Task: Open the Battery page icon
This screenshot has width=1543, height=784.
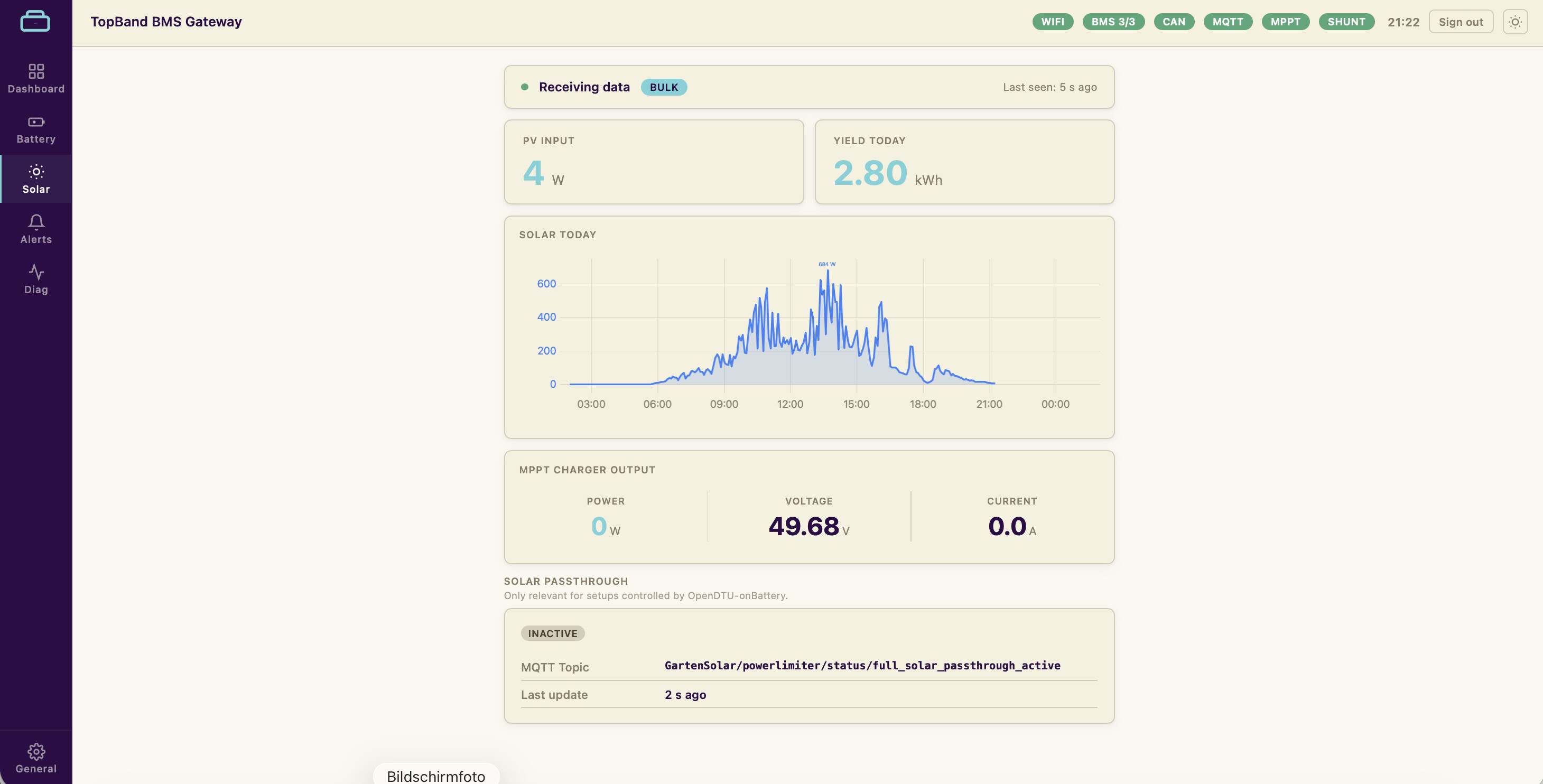Action: 36,122
